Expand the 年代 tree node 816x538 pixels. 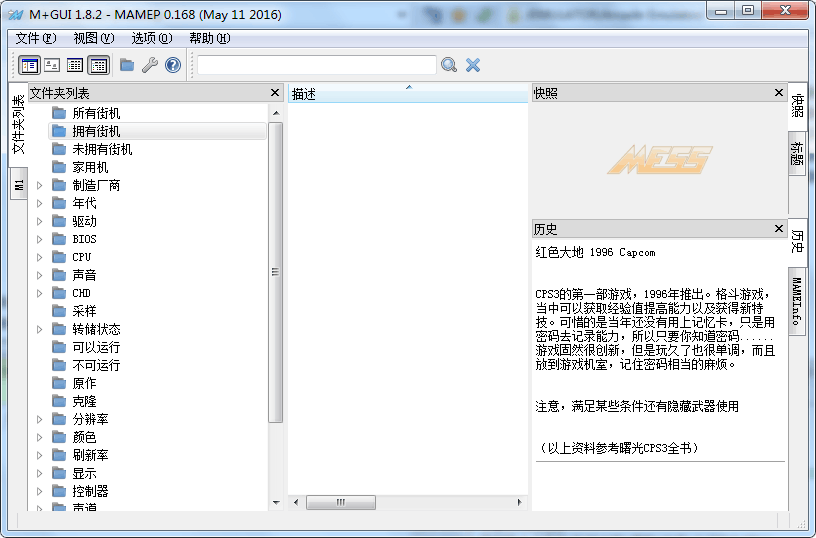point(40,203)
